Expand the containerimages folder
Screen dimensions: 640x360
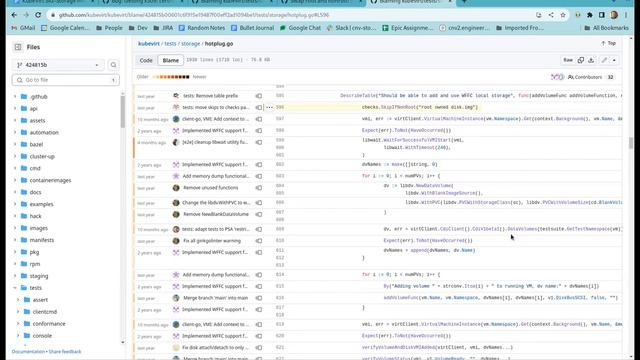tap(15, 180)
